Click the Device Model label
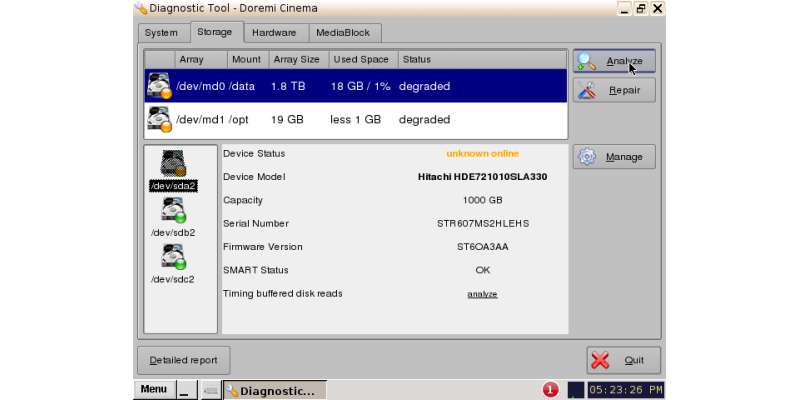Screen dimensions: 800x400 [254, 177]
